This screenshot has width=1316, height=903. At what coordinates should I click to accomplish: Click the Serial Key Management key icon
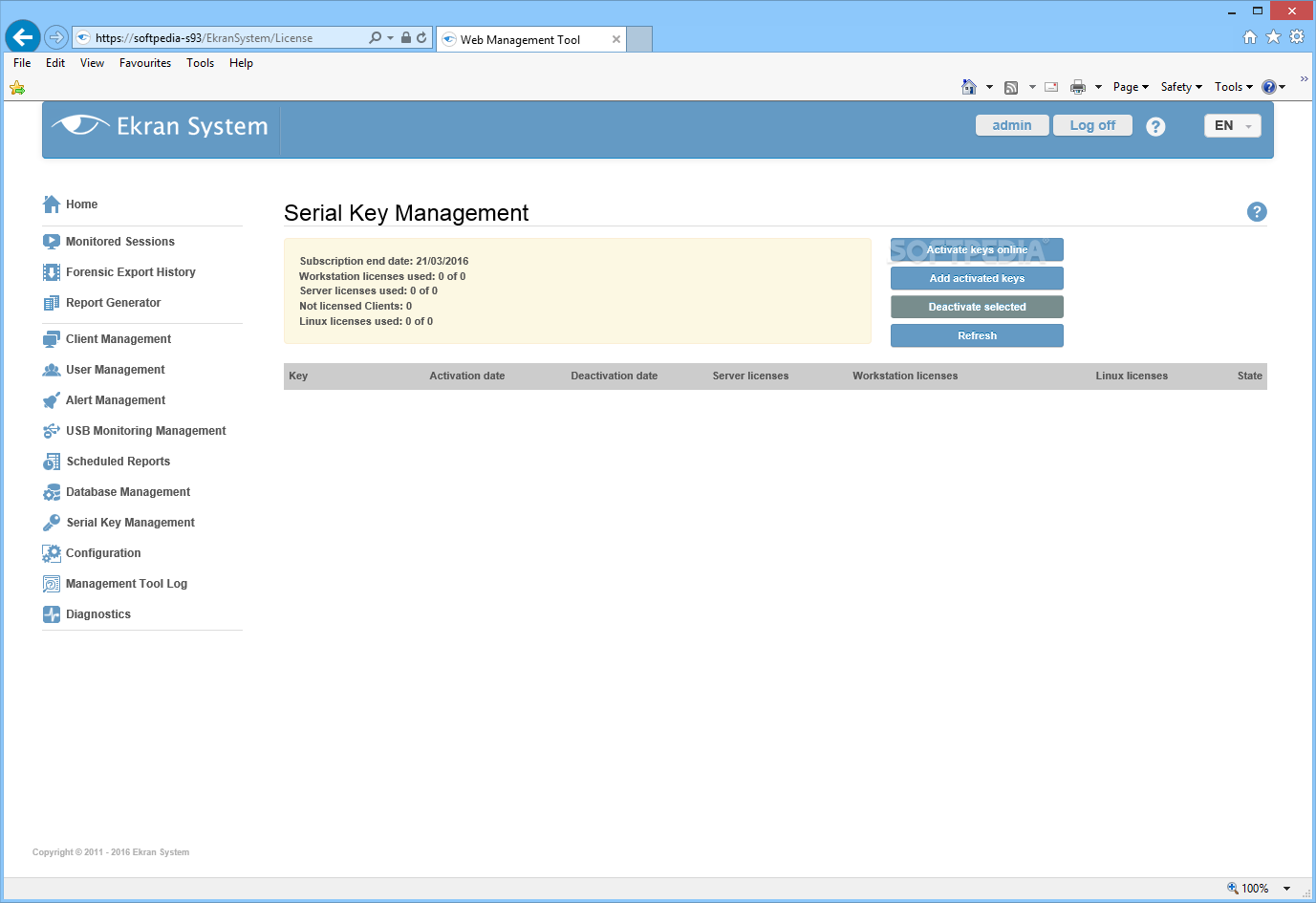[52, 523]
